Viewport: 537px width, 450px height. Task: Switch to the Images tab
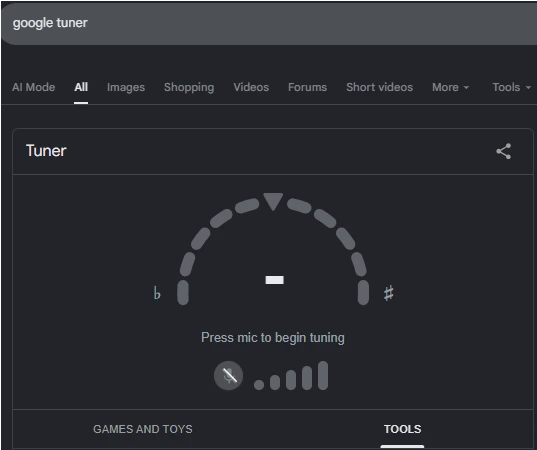tap(126, 87)
